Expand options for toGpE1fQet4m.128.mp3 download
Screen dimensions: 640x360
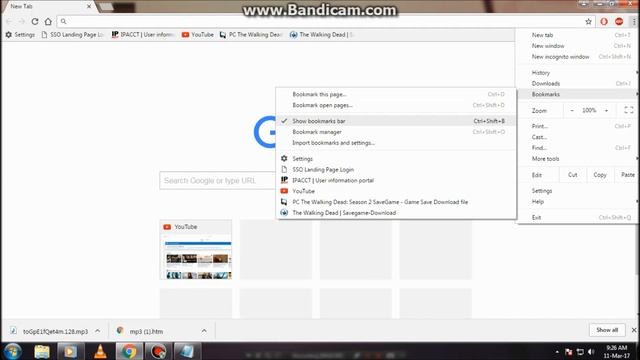98,331
